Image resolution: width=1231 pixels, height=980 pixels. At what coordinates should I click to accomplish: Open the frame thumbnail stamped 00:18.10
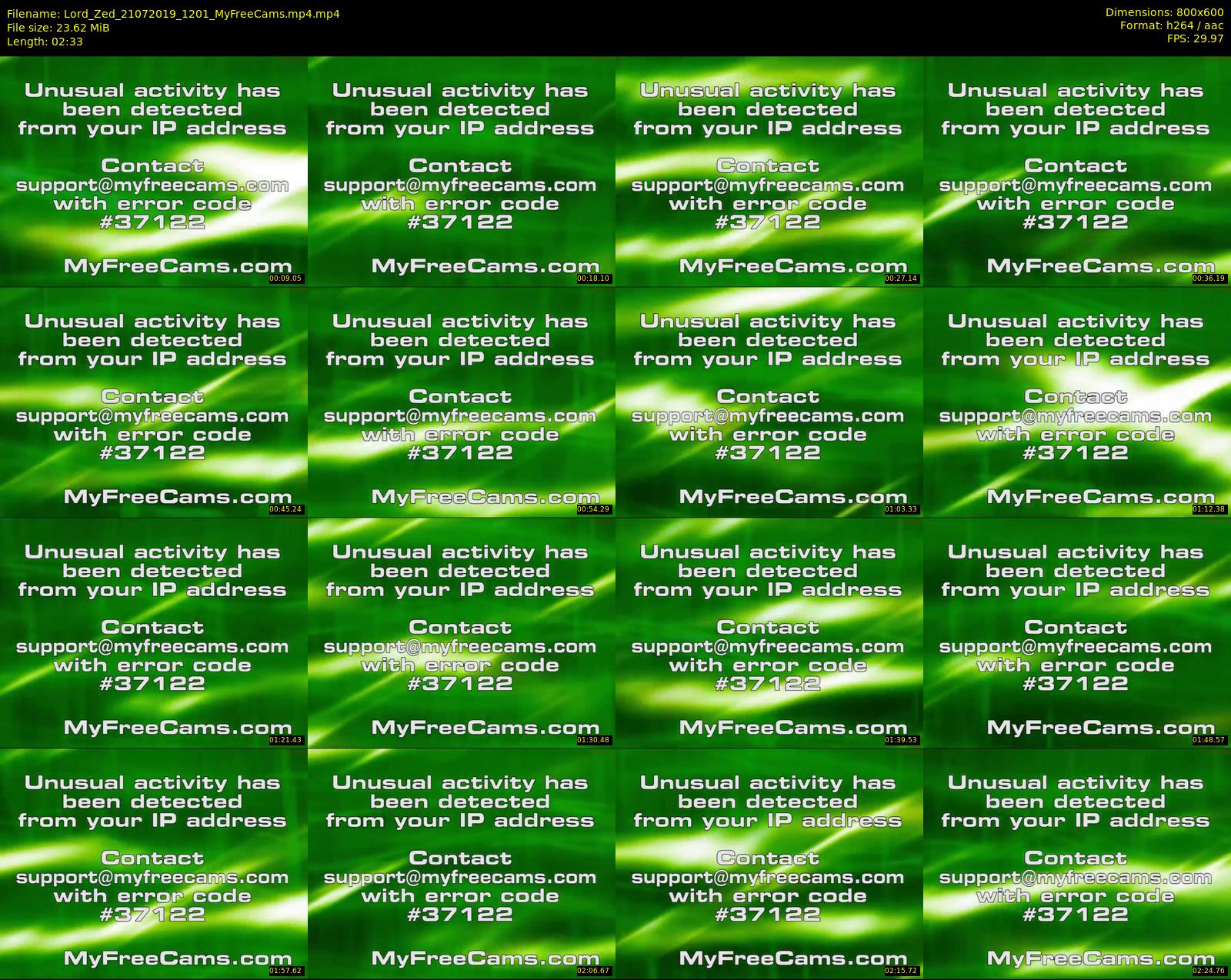coord(462,171)
